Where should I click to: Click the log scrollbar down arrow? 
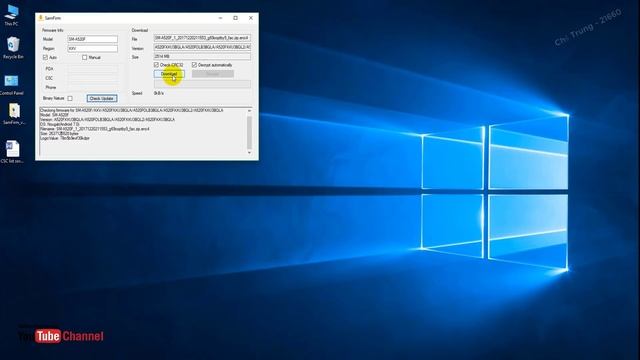click(x=249, y=153)
